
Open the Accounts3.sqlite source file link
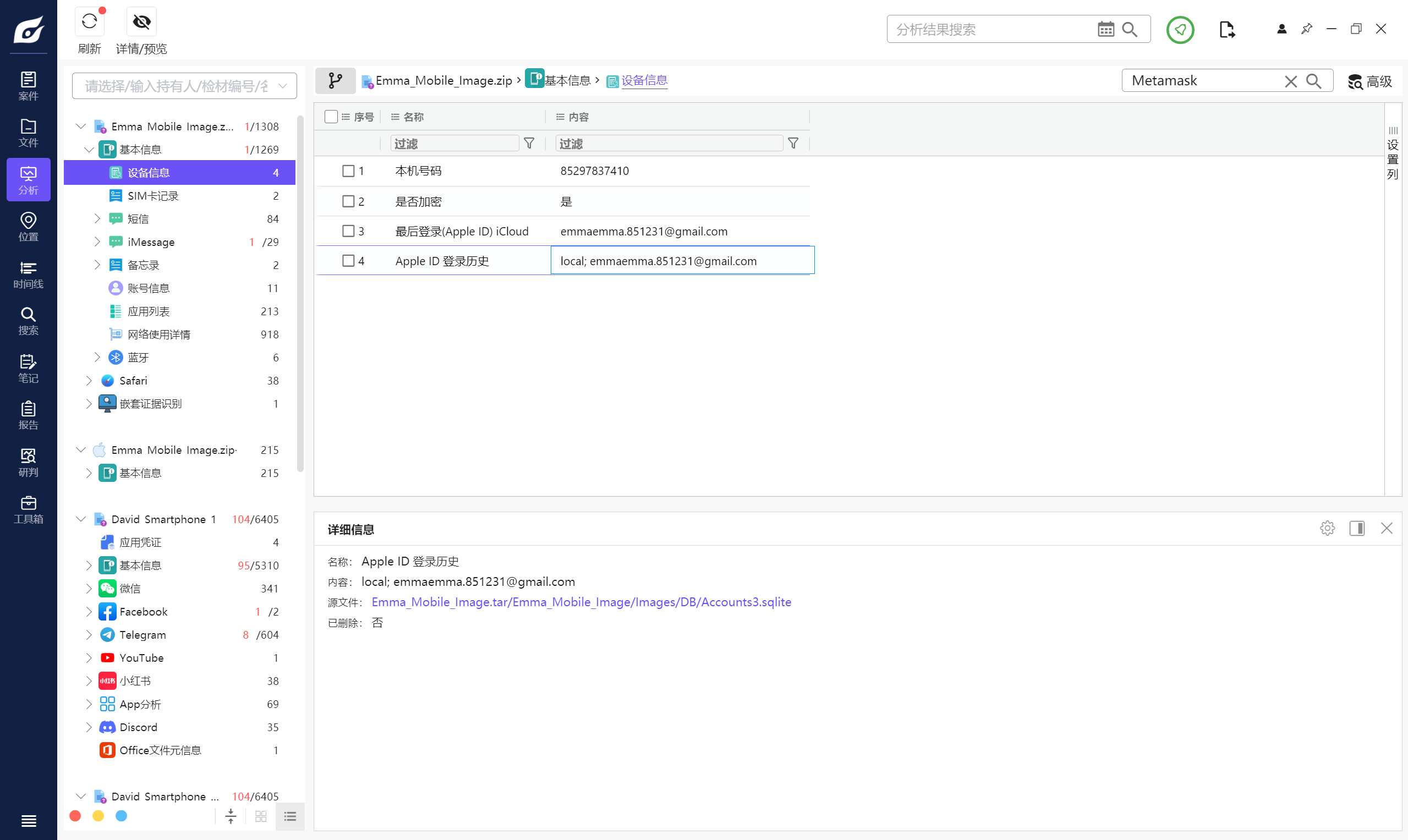581,602
